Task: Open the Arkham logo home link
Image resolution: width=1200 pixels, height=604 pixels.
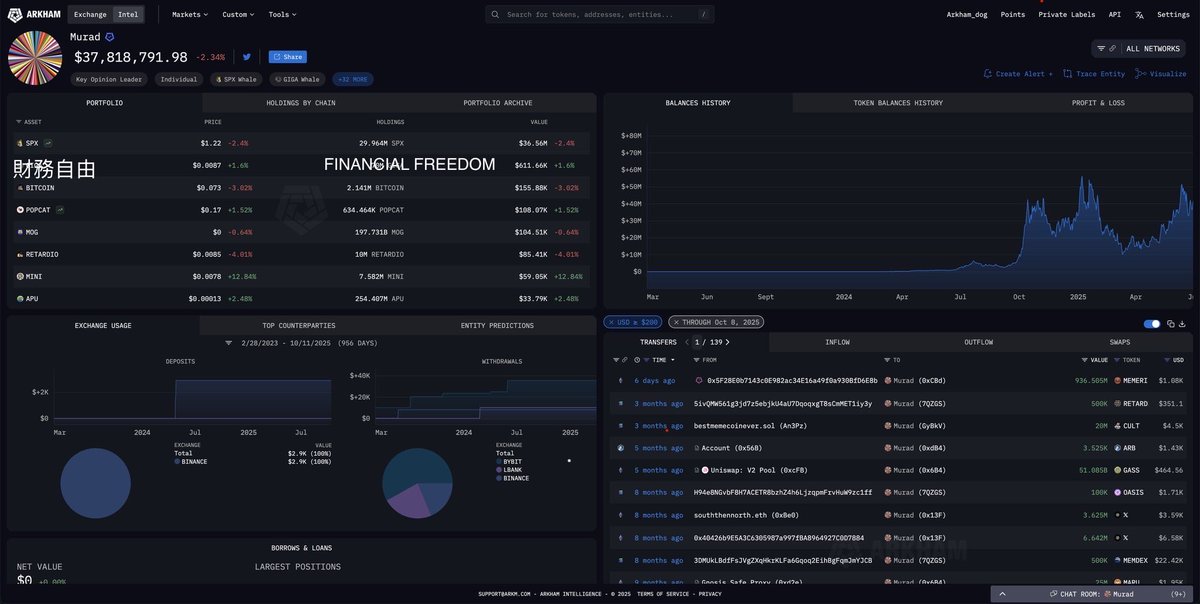Action: pos(34,14)
